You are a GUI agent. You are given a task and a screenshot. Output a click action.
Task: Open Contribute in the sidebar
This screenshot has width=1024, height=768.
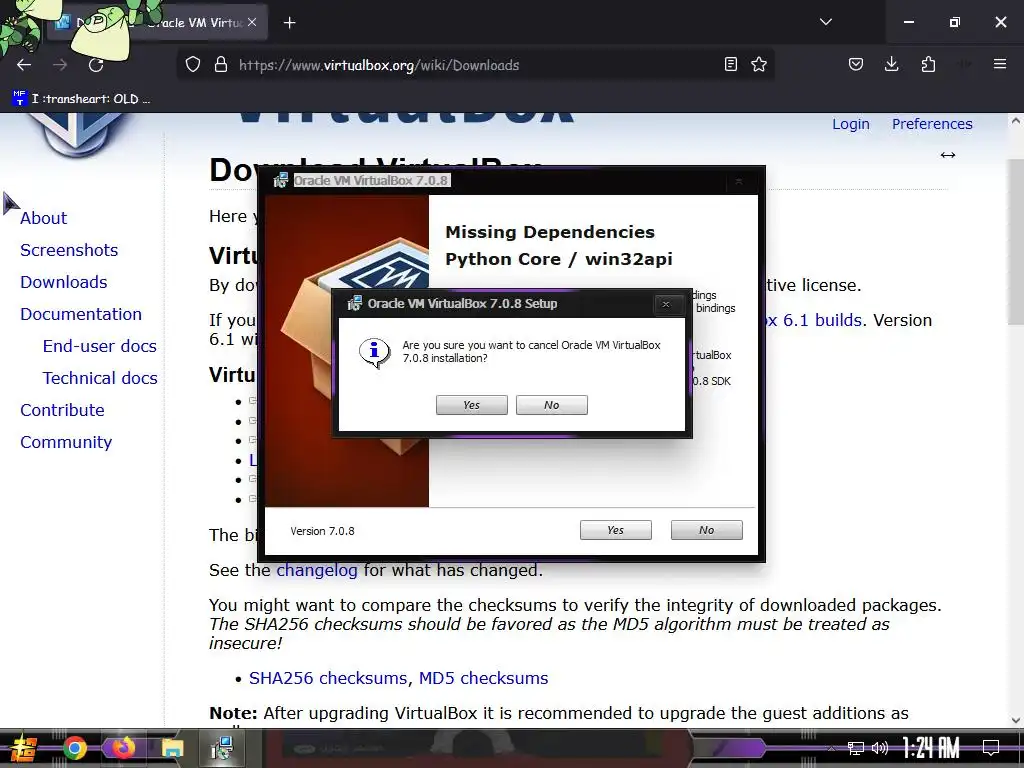pos(63,410)
